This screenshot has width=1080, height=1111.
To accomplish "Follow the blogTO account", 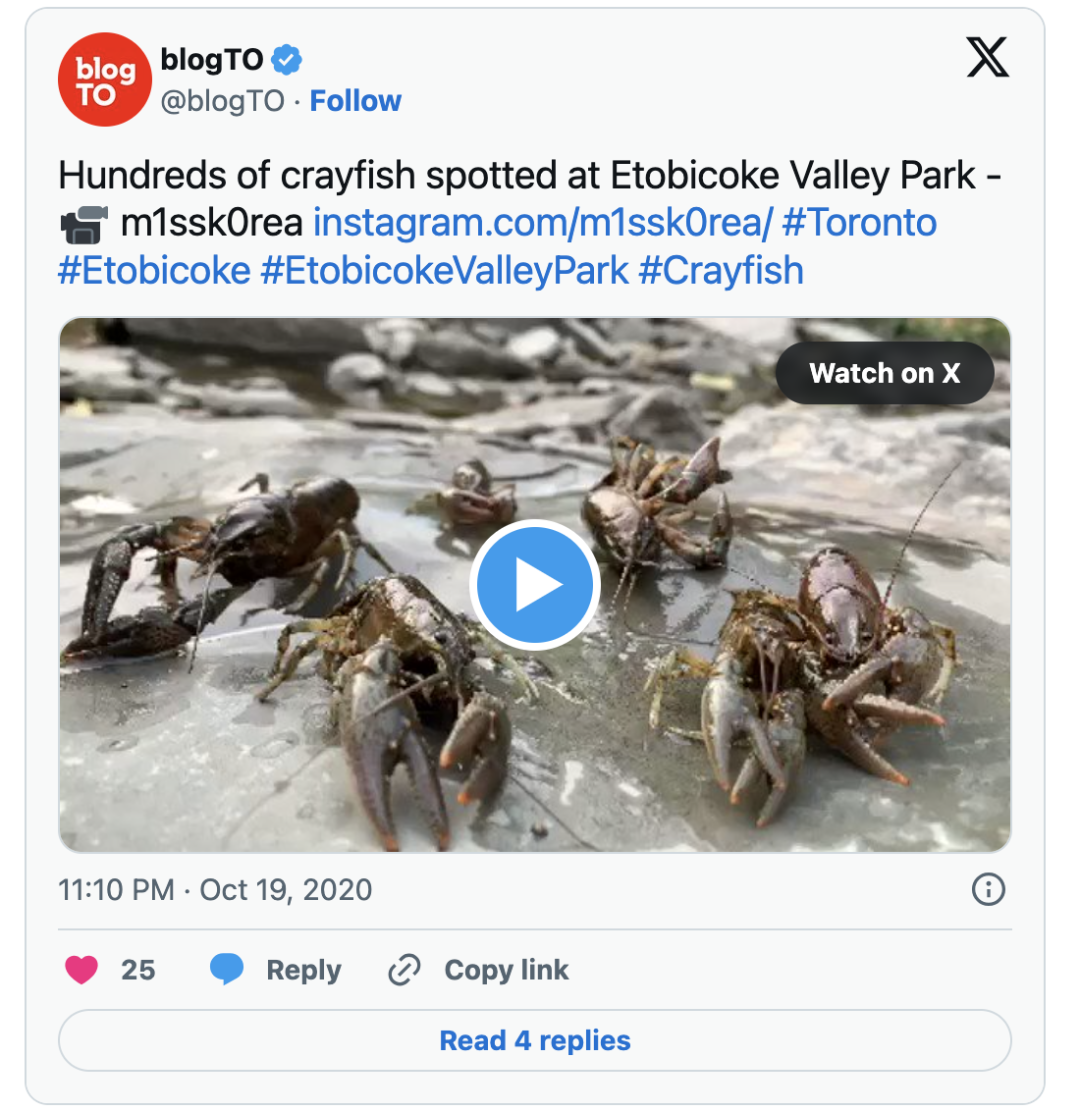I will pyautogui.click(x=355, y=101).
